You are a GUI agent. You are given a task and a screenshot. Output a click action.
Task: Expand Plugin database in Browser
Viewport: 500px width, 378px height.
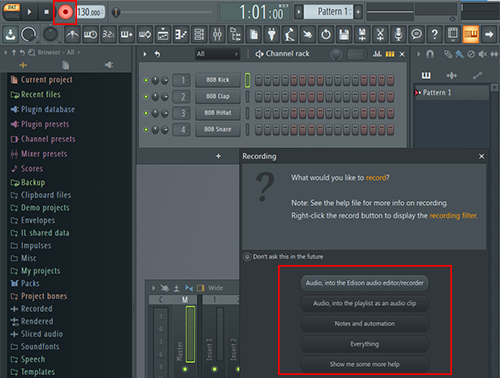click(48, 109)
